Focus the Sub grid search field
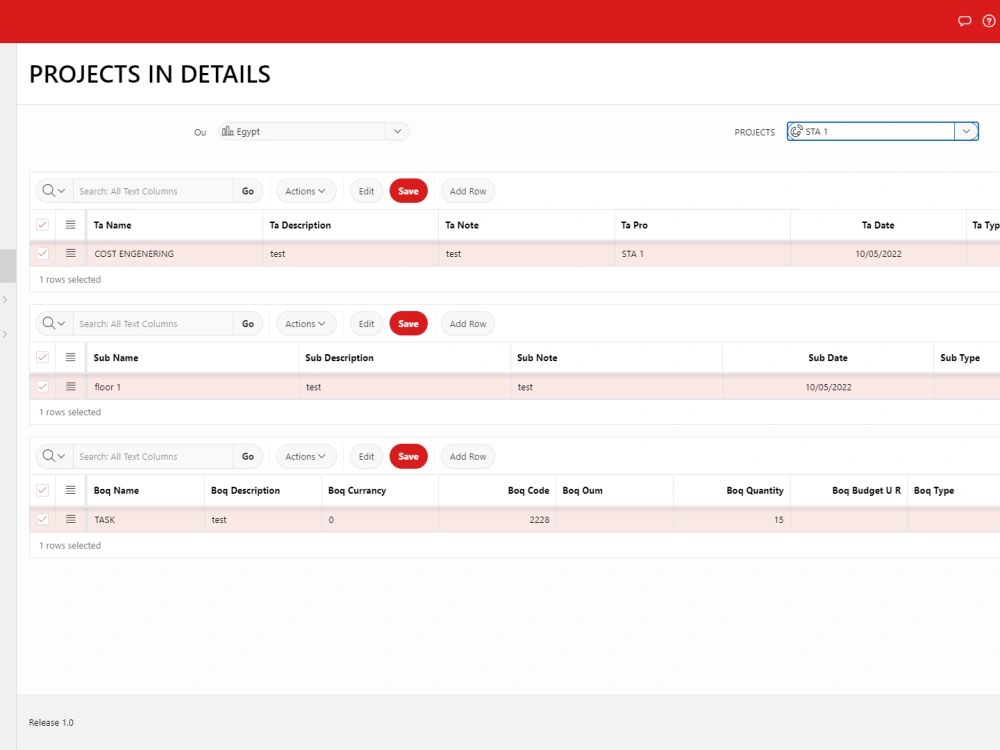The width and height of the screenshot is (1000, 750). click(153, 324)
